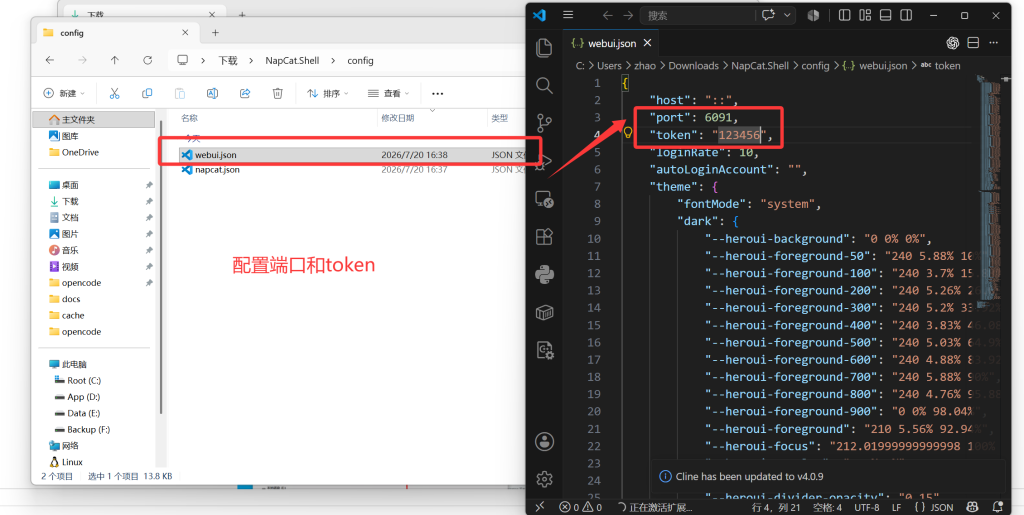
Task: Open the VS Code Explorer view
Action: click(x=544, y=47)
